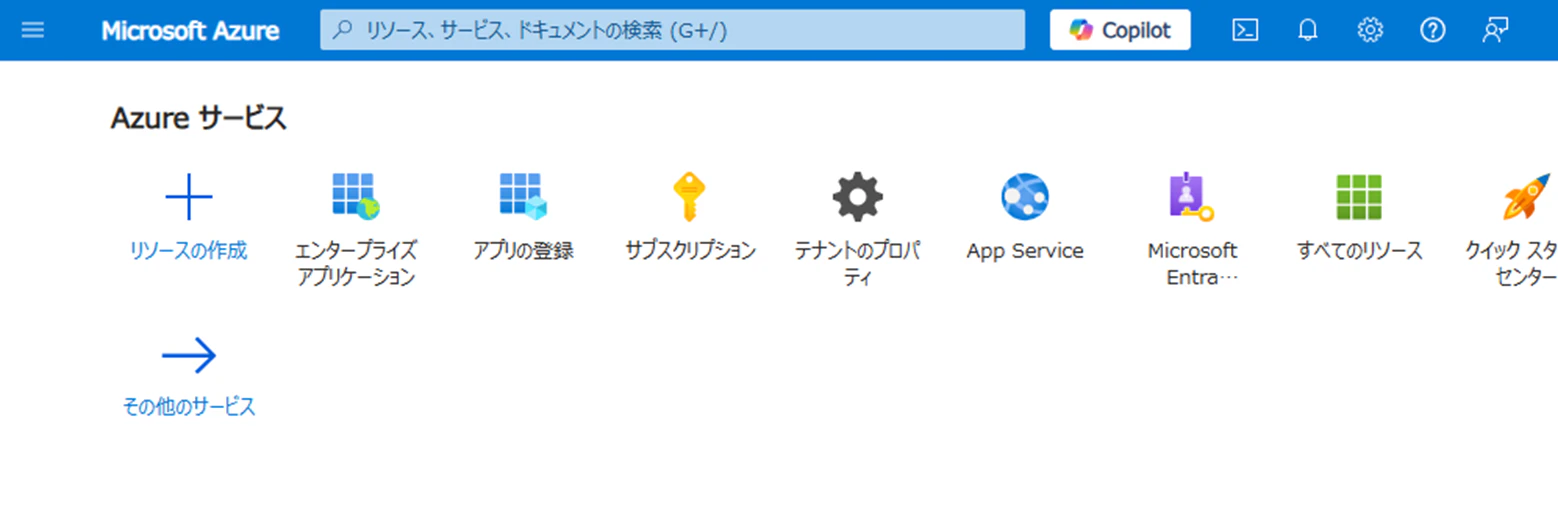Viewport: 1558px width, 506px height.
Task: Click the arrow icon for その他のサービス
Action: pos(189,354)
